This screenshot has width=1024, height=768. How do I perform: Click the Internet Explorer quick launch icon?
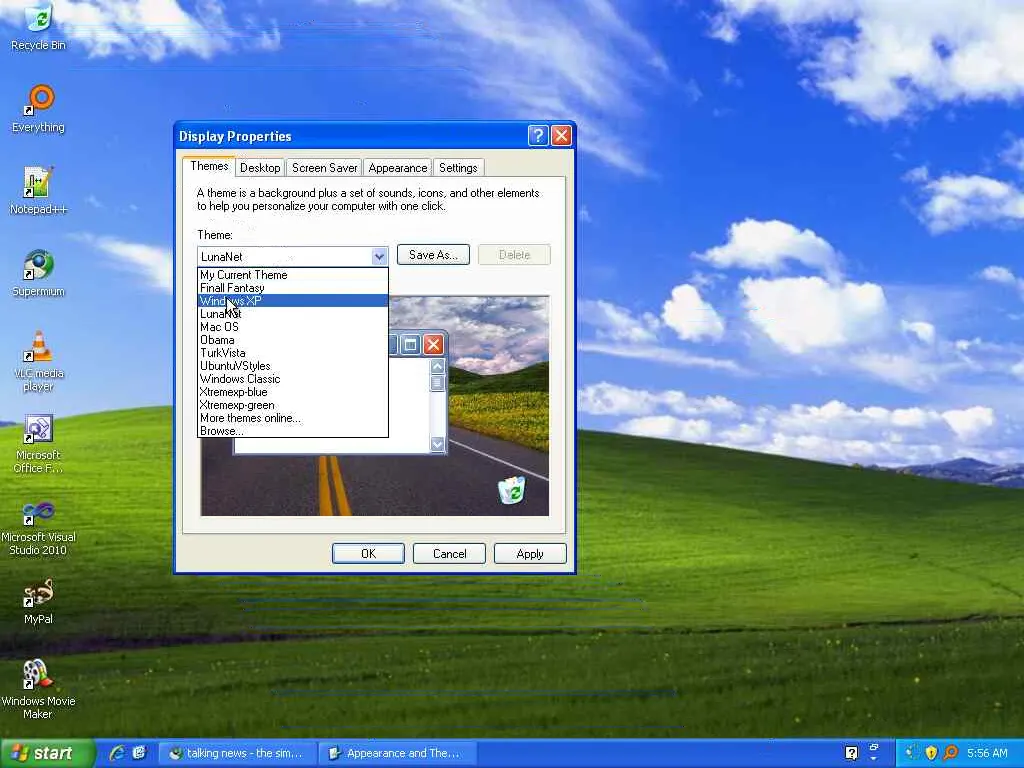[x=117, y=753]
